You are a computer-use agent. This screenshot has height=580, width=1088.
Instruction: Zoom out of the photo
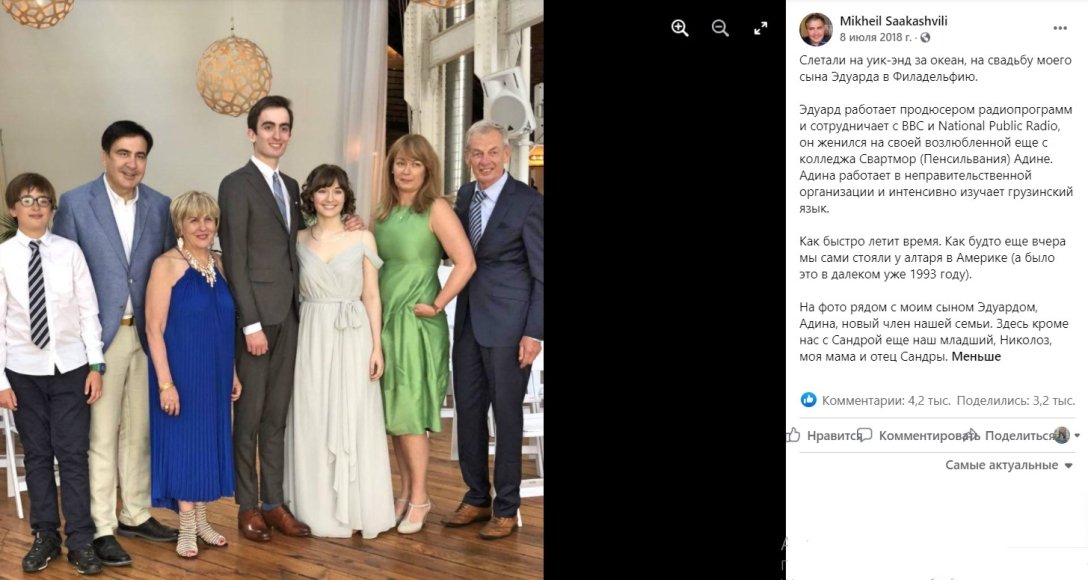[720, 29]
